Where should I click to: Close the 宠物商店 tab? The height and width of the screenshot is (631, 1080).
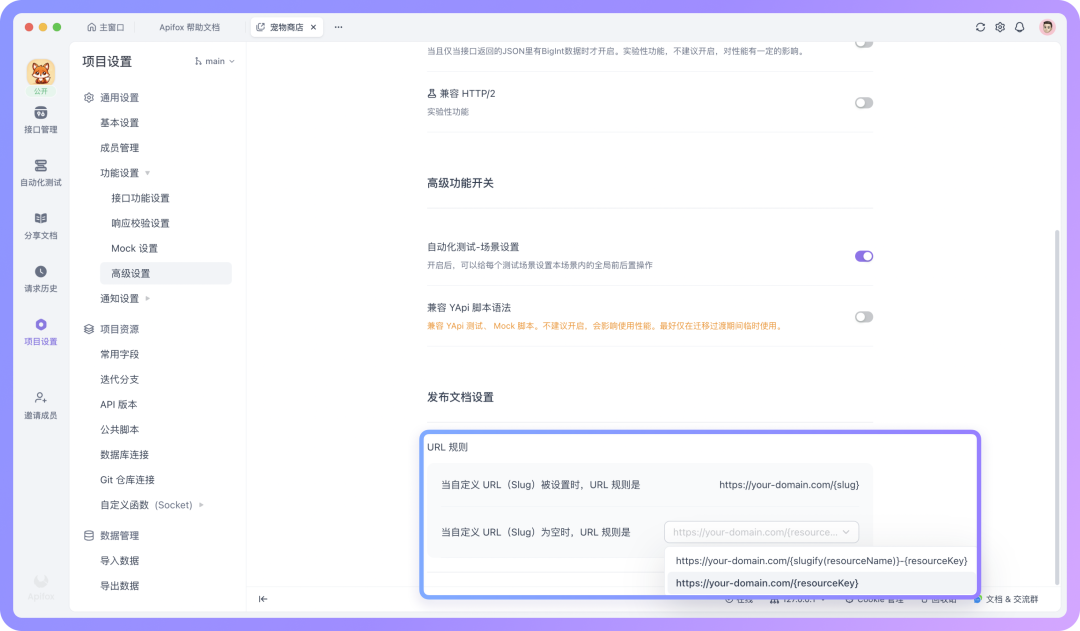313,27
